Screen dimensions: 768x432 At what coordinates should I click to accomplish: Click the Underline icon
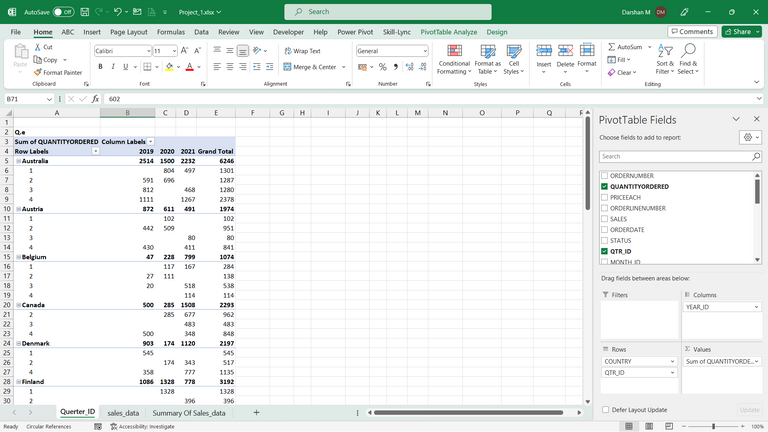tap(126, 67)
